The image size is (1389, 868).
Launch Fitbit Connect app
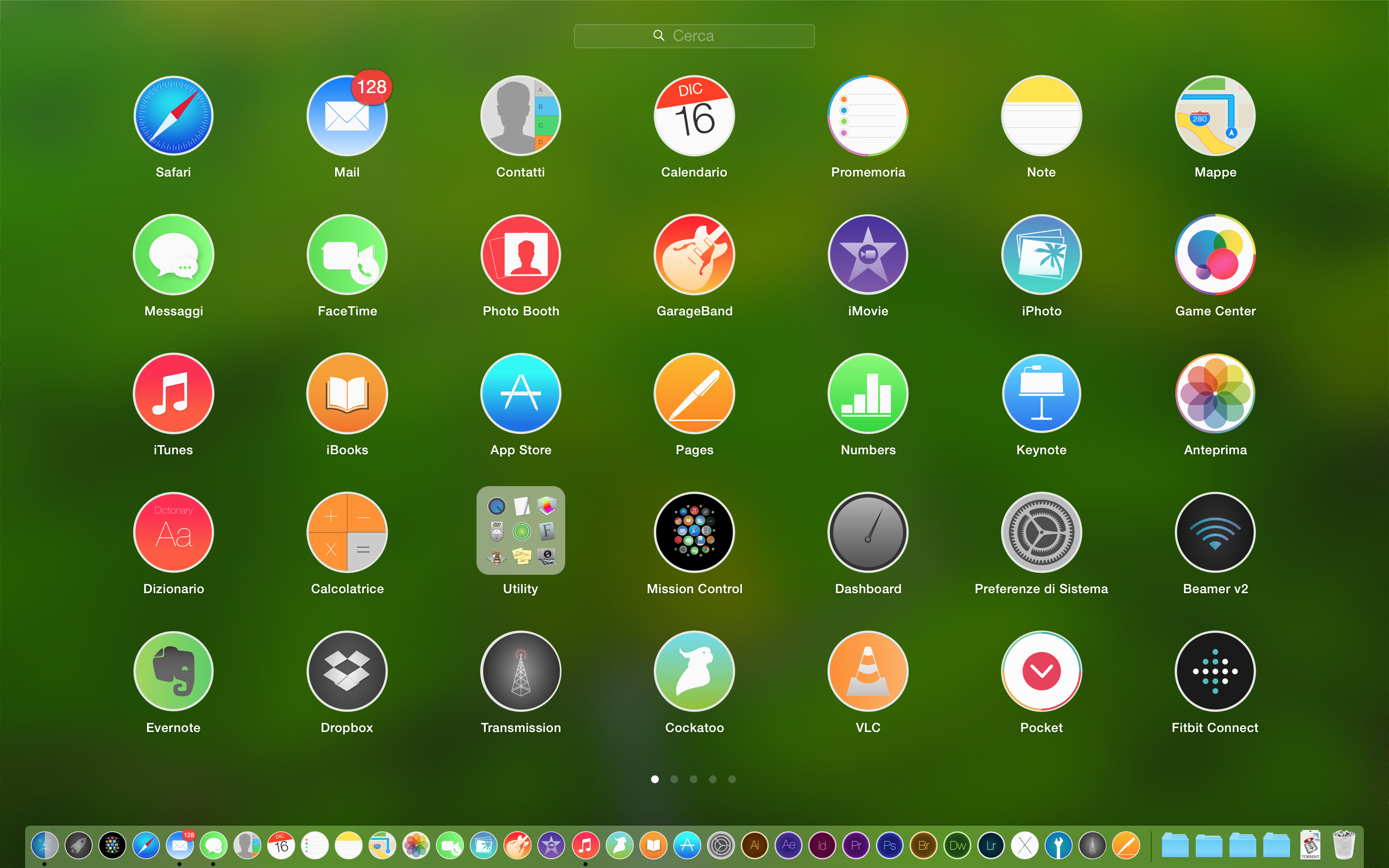(1215, 671)
